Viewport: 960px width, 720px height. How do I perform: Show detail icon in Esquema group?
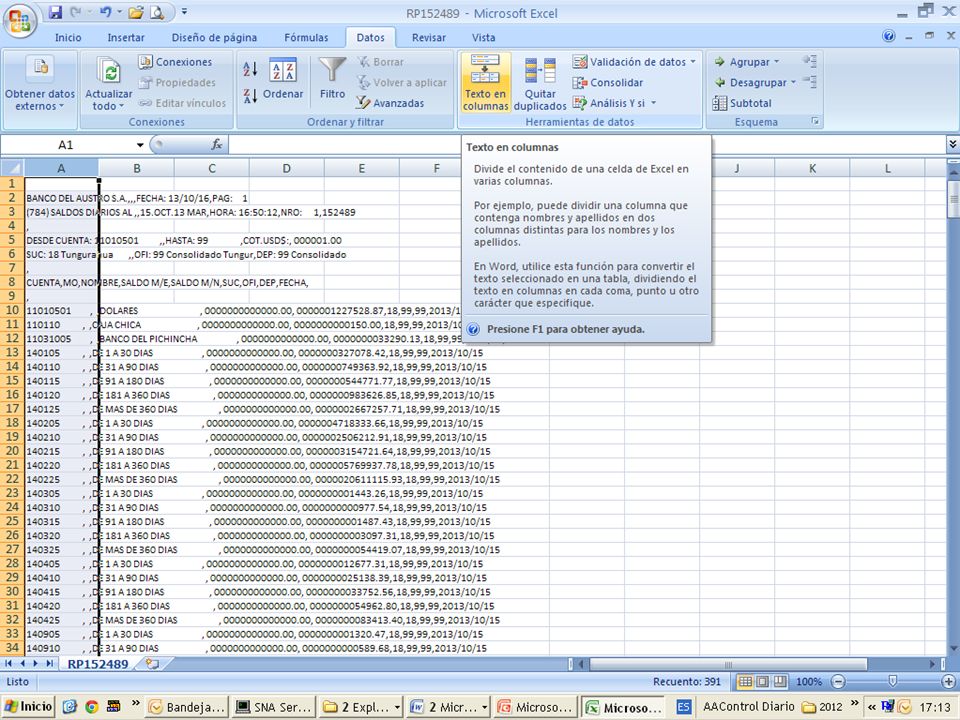[810, 61]
